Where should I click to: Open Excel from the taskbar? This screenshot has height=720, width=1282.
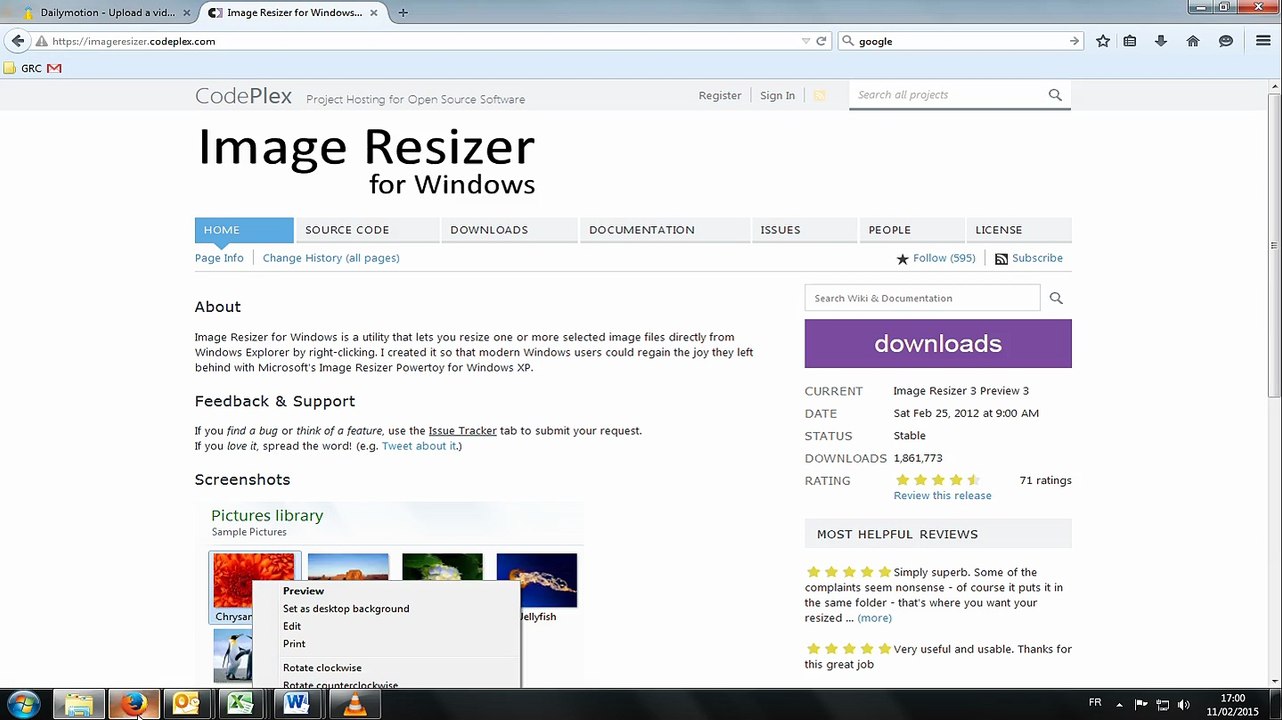[241, 704]
